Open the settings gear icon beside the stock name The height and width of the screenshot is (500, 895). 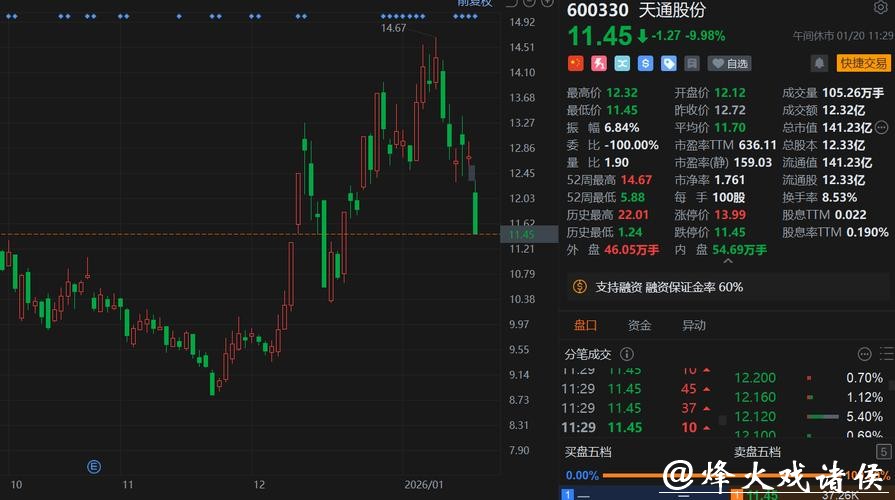(880, 7)
